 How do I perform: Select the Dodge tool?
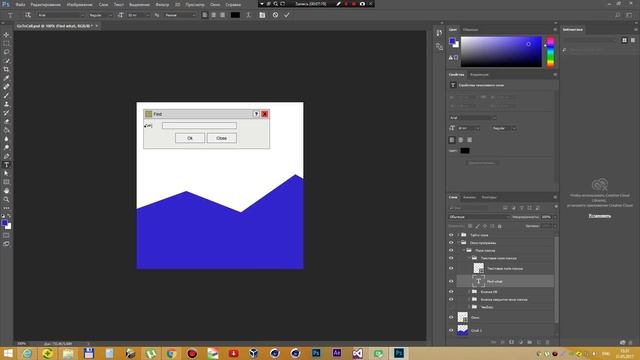(x=6, y=147)
